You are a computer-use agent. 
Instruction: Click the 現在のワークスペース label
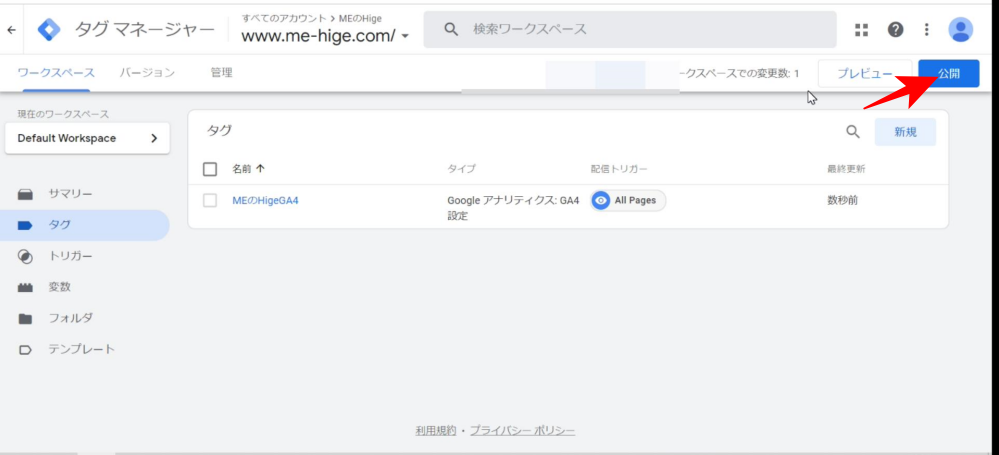click(x=63, y=114)
